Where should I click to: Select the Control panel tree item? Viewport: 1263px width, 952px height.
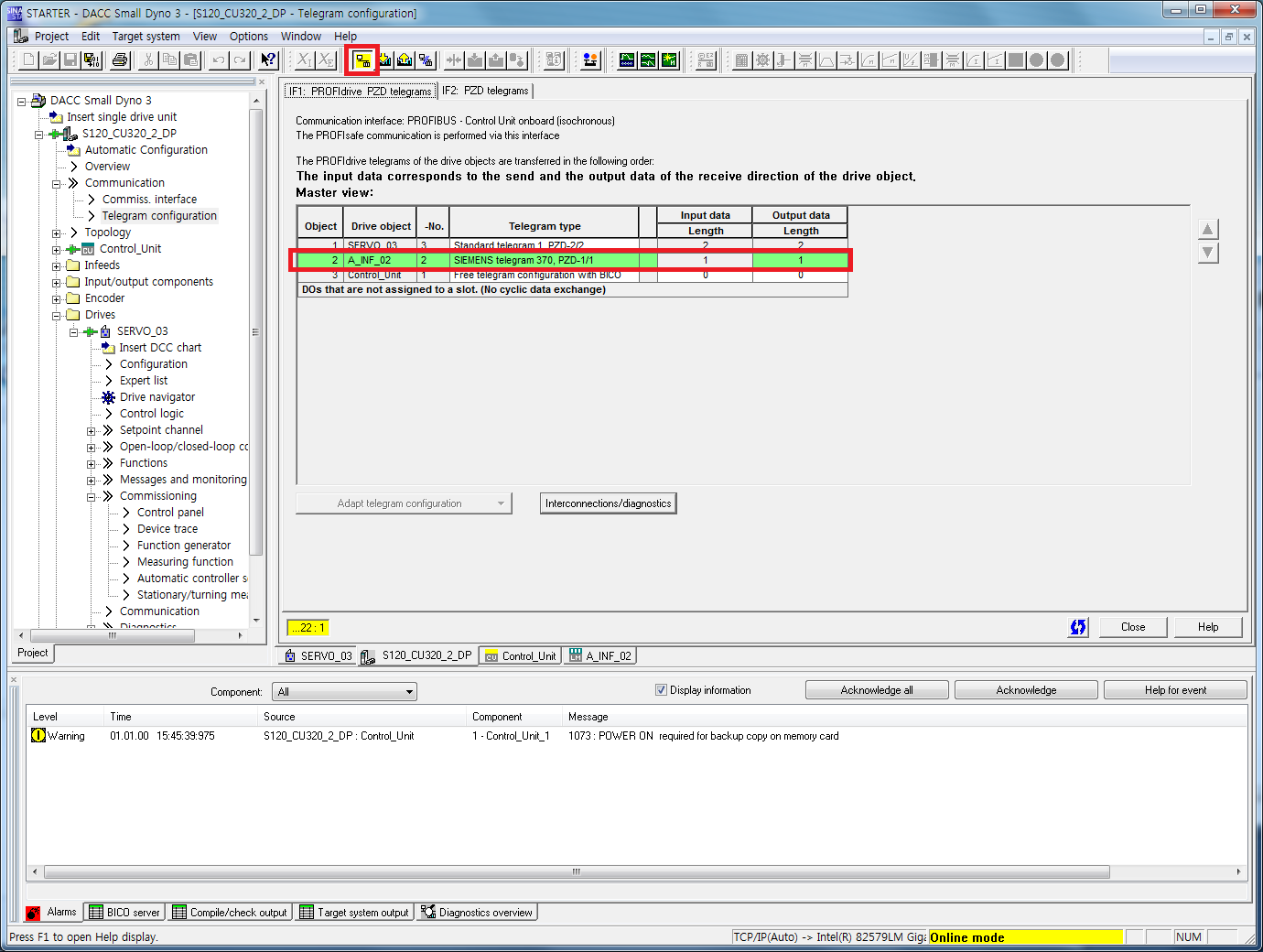(170, 513)
